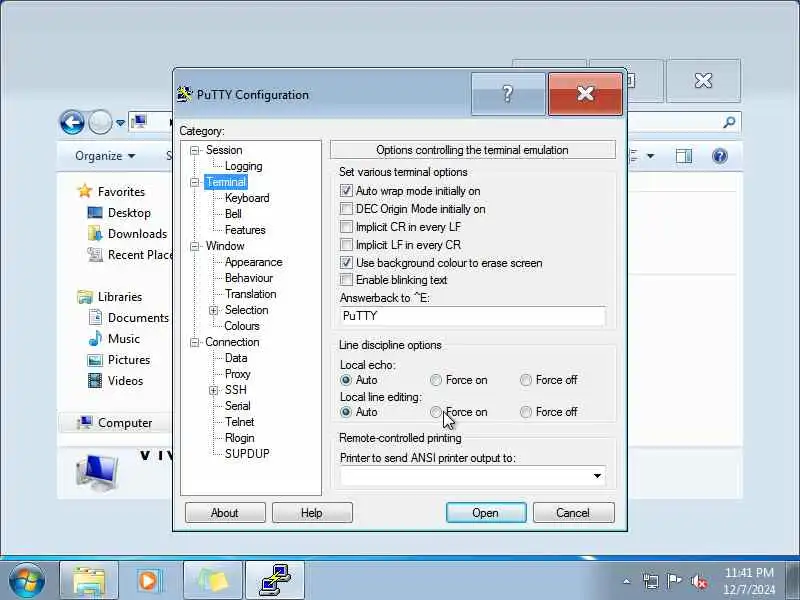Select Colours category in tree

[242, 326]
